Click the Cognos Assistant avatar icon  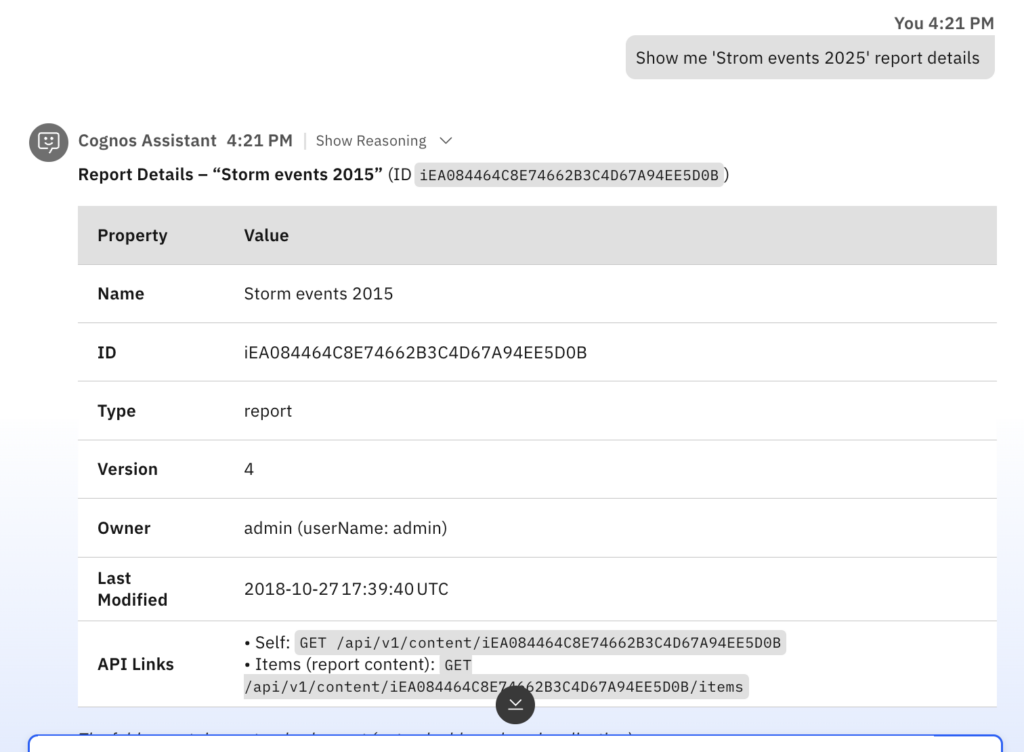pyautogui.click(x=48, y=142)
